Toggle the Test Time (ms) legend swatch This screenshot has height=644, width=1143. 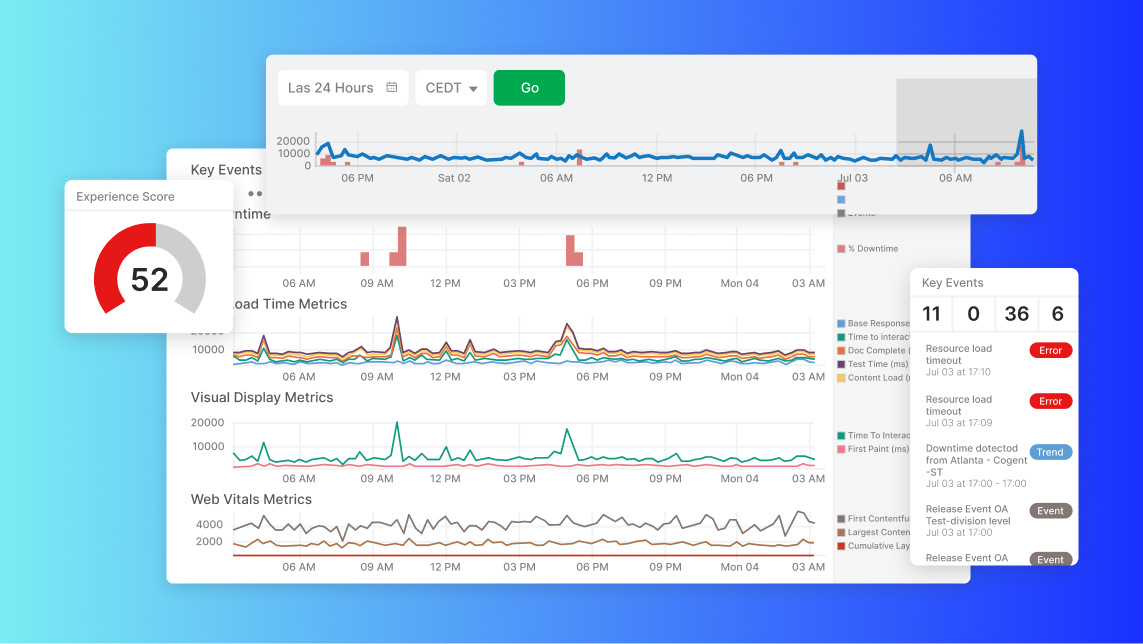click(841, 364)
